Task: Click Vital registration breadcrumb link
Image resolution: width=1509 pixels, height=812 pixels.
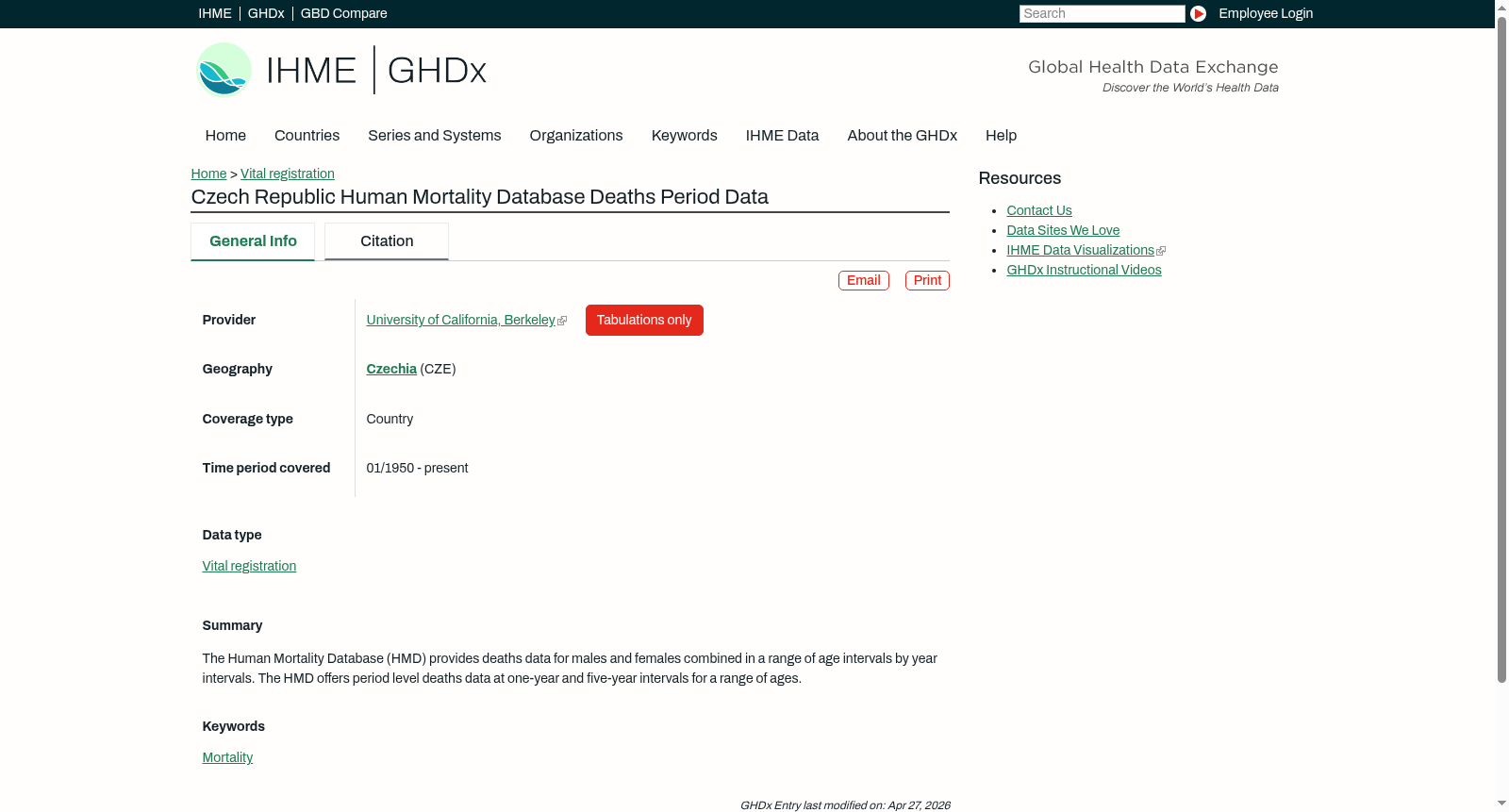Action: [288, 174]
